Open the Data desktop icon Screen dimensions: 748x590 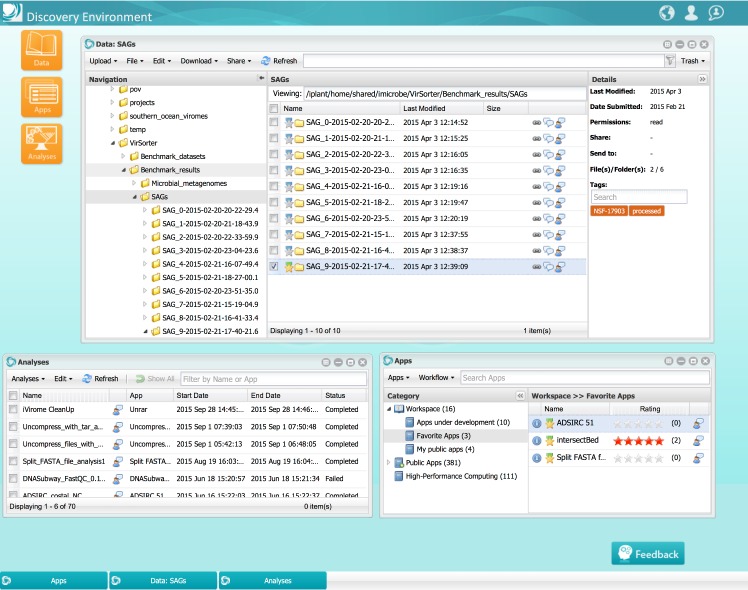click(x=42, y=50)
